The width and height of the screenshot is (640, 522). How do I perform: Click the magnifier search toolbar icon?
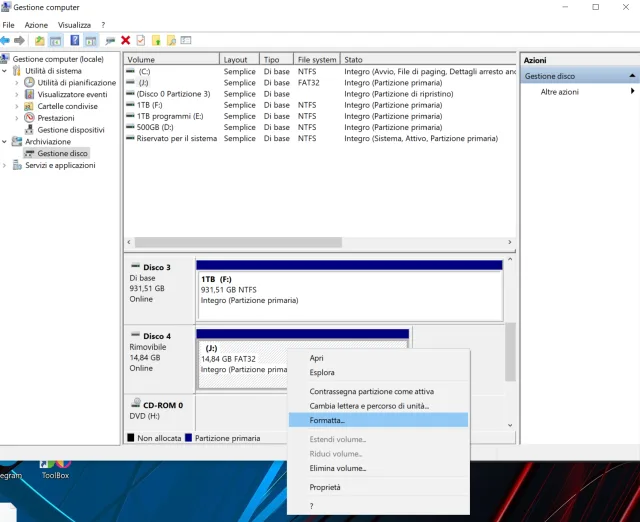click(x=171, y=40)
